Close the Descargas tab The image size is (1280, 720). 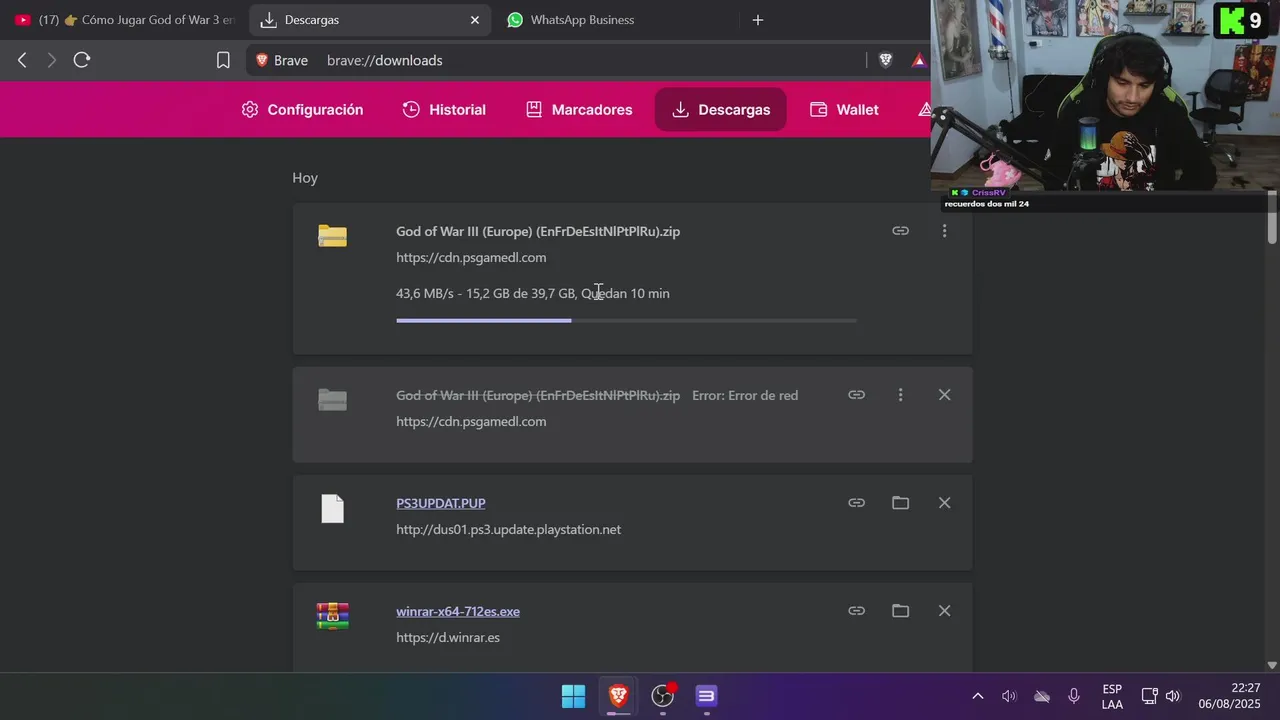475,20
